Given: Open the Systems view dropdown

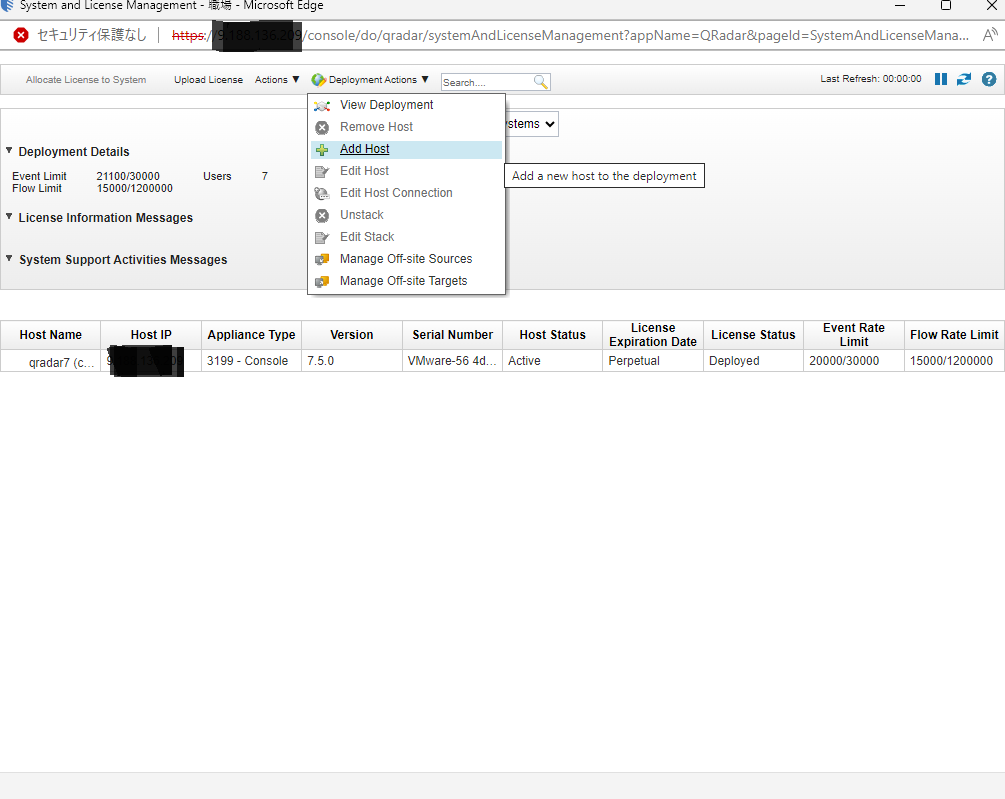Looking at the screenshot, I should point(531,124).
